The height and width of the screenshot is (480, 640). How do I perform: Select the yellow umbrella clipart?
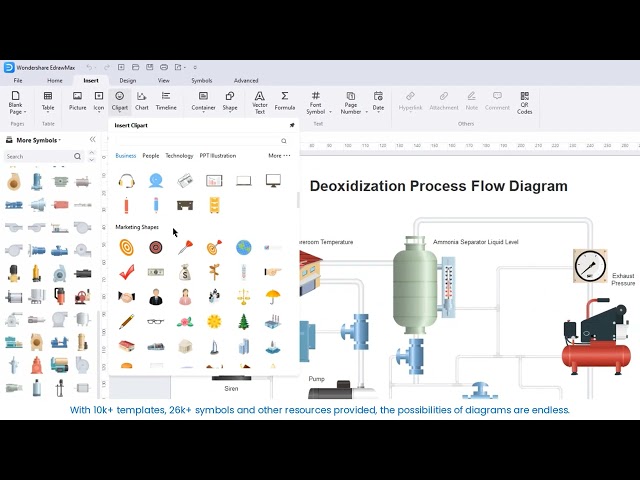pyautogui.click(x=273, y=297)
